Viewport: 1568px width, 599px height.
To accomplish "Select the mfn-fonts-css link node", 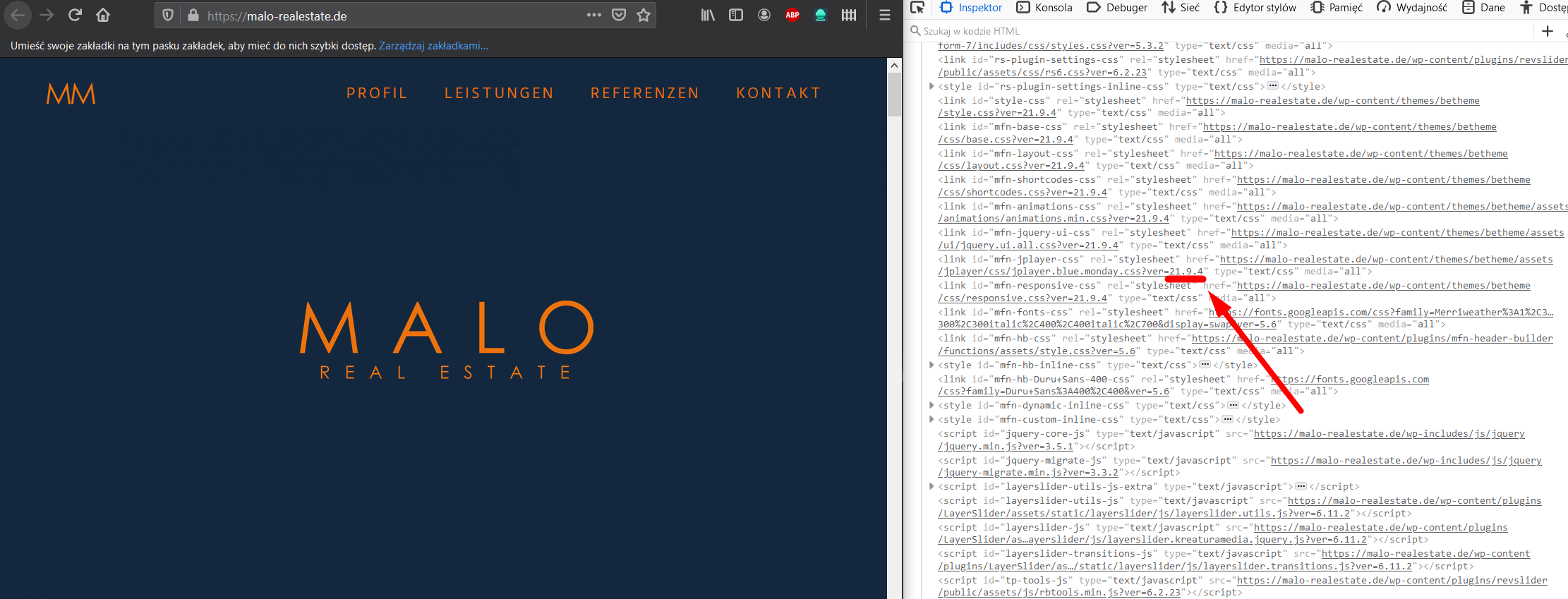I will pos(1246,318).
